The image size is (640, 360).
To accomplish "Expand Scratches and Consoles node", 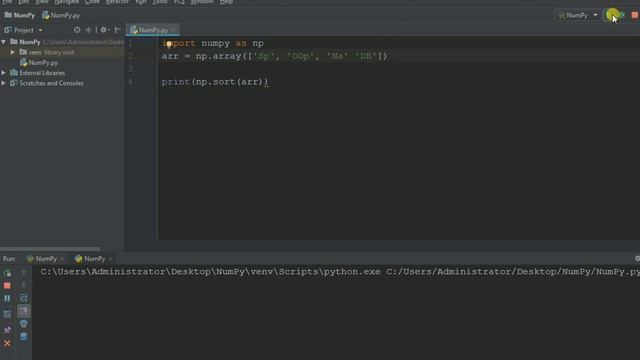I will coord(4,83).
